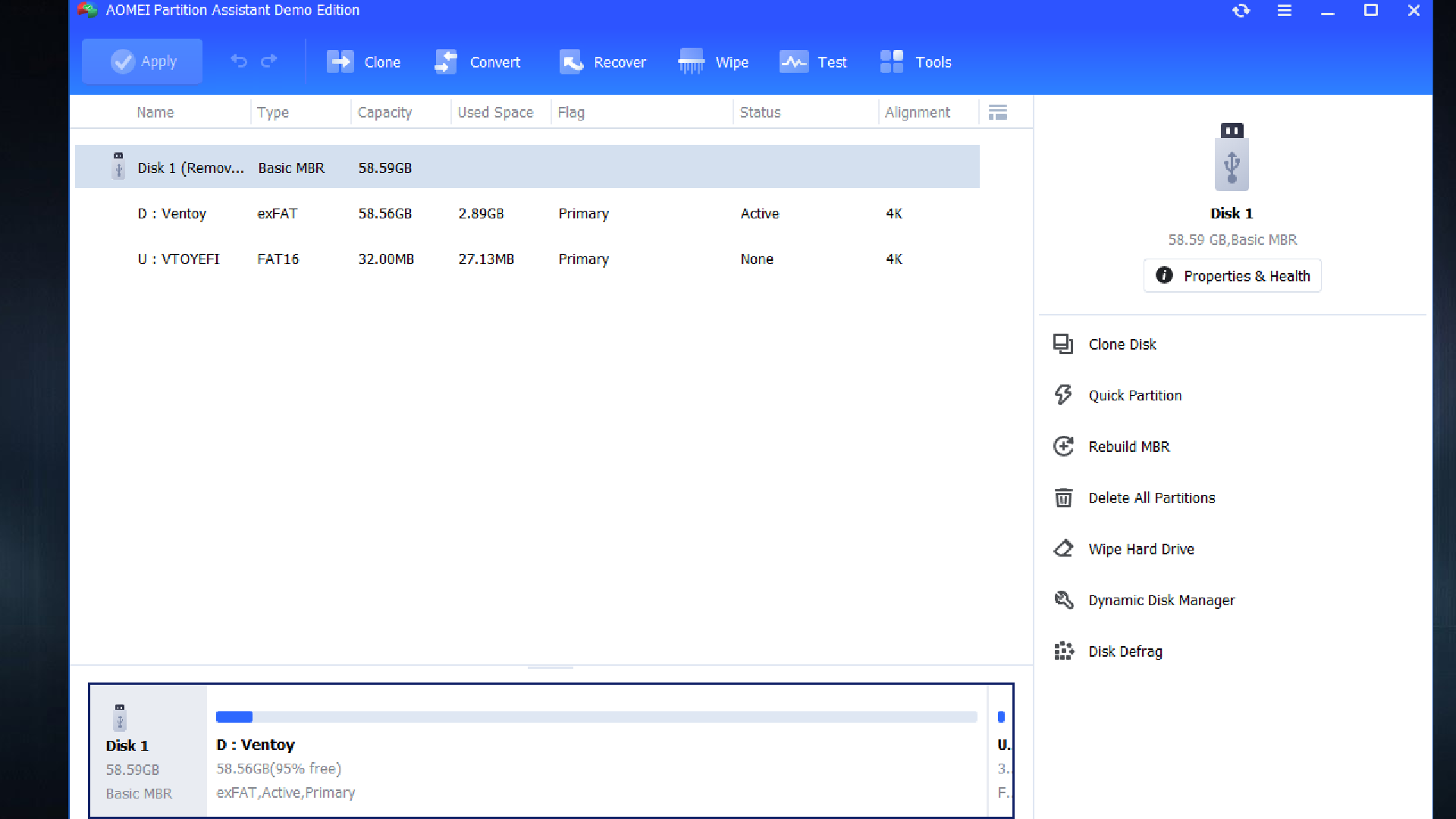Select Delete All Partitions
The height and width of the screenshot is (819, 1456).
tap(1151, 498)
